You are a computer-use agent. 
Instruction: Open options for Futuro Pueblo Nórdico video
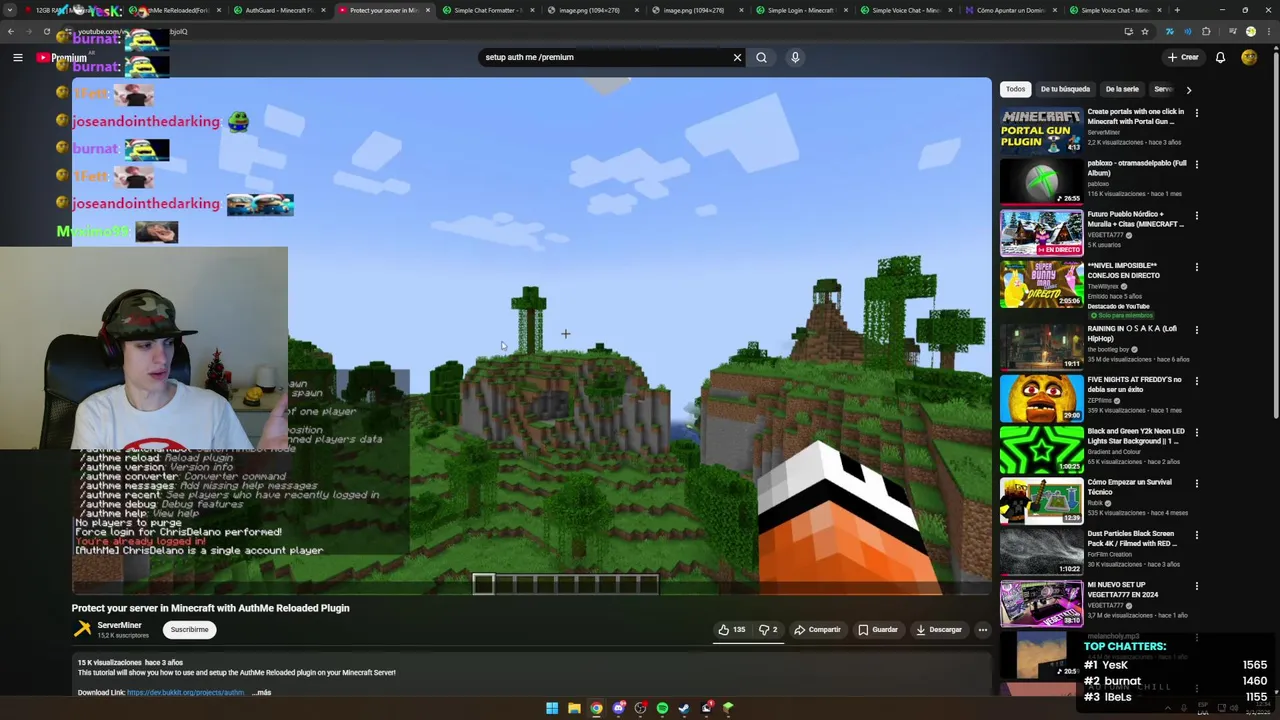(x=1196, y=216)
